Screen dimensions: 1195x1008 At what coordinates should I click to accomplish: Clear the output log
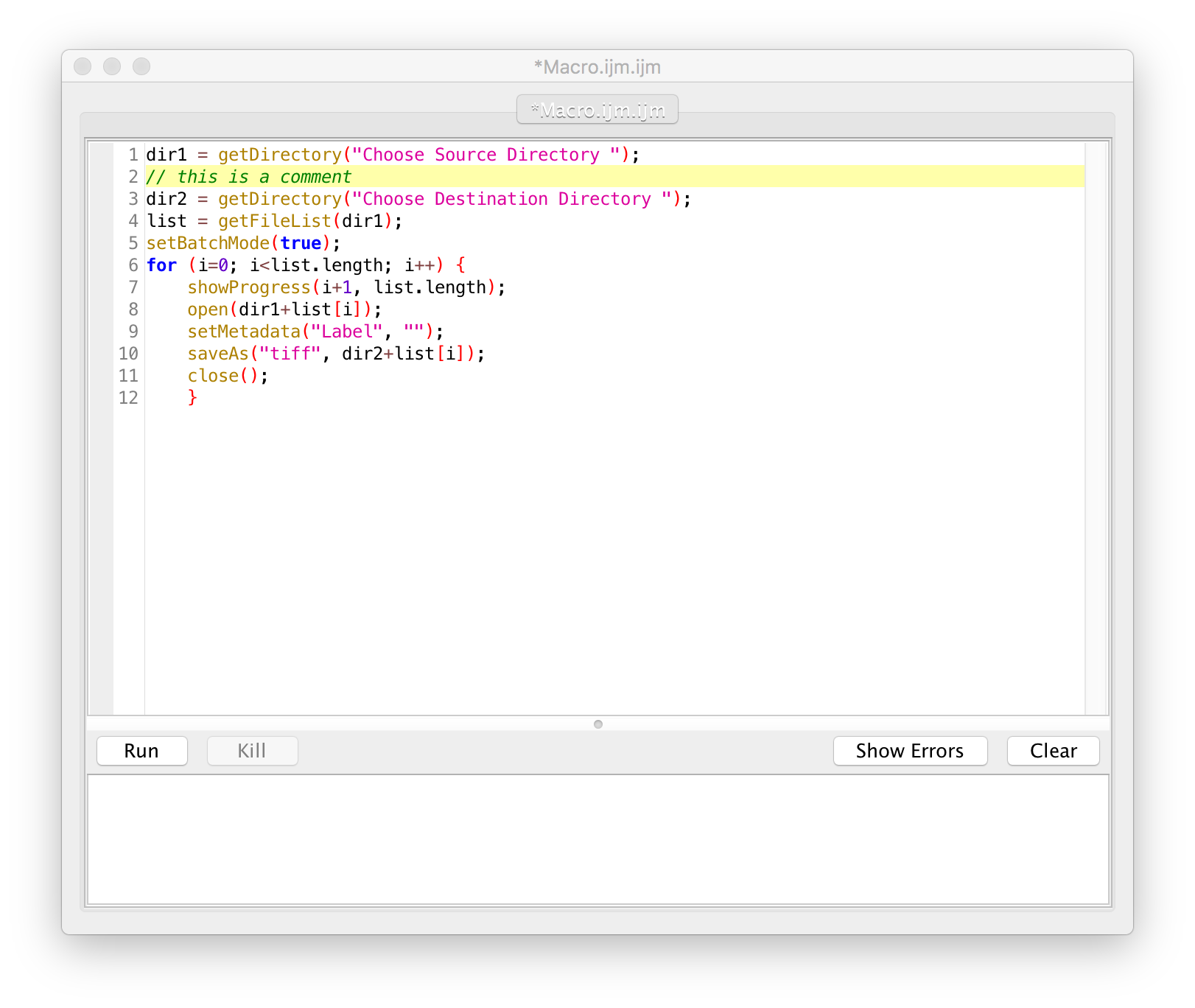pyautogui.click(x=1053, y=751)
